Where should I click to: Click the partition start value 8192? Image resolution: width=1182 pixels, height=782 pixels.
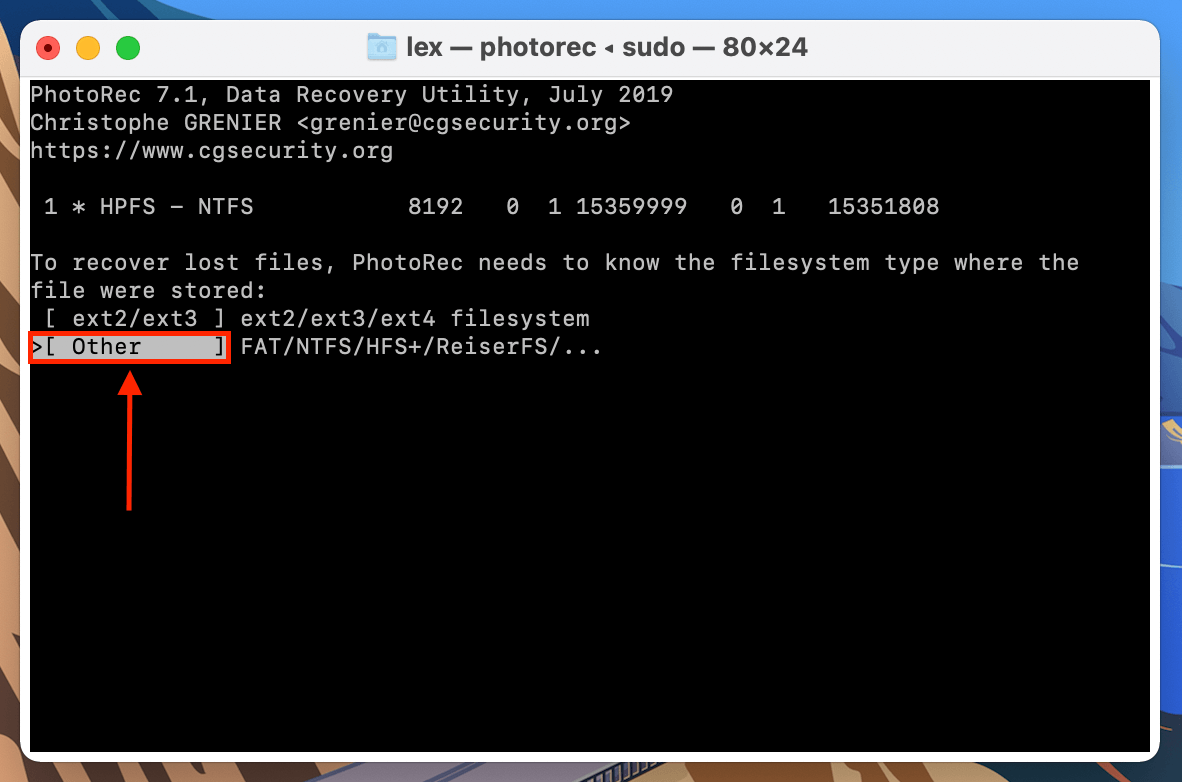coord(435,207)
